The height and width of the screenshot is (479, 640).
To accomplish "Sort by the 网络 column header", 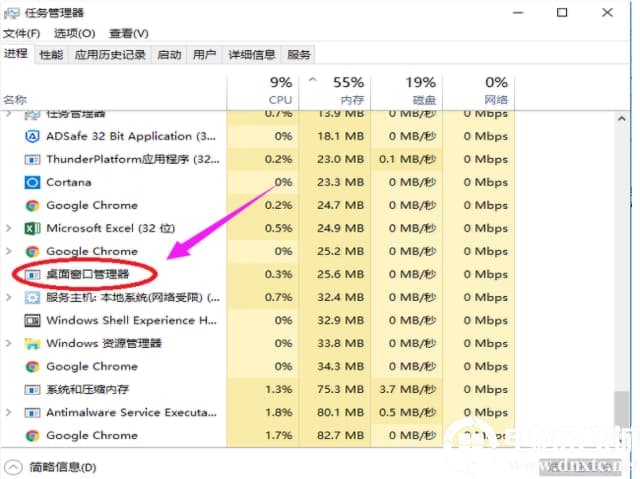I will pos(478,92).
